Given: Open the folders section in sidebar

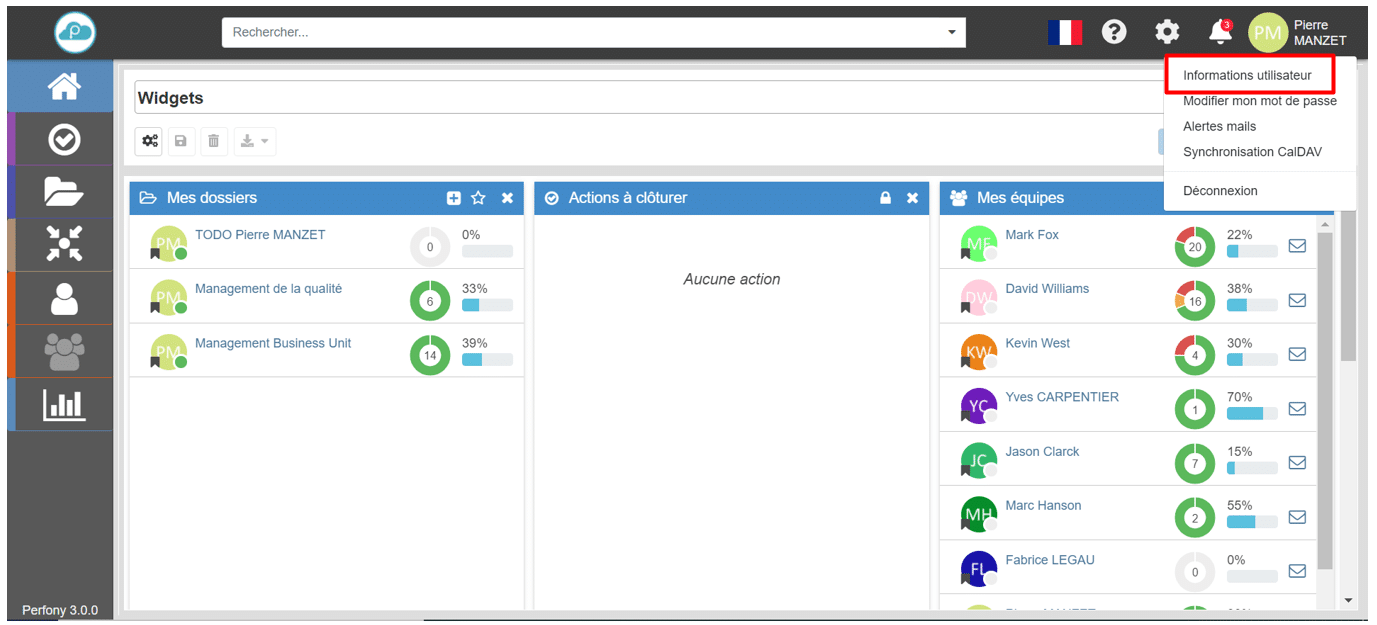Looking at the screenshot, I should click(x=64, y=192).
